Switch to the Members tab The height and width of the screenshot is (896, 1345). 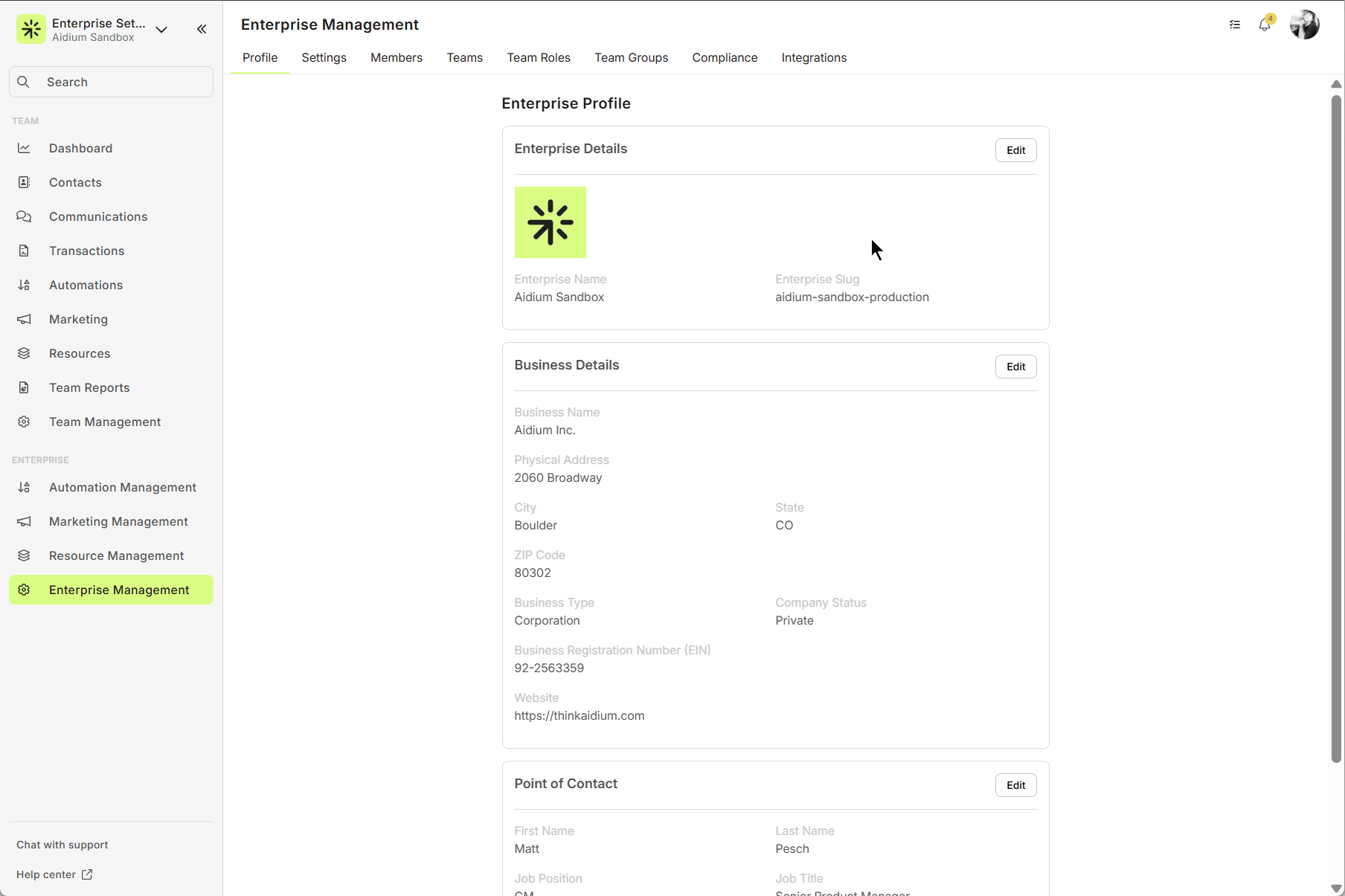click(396, 57)
